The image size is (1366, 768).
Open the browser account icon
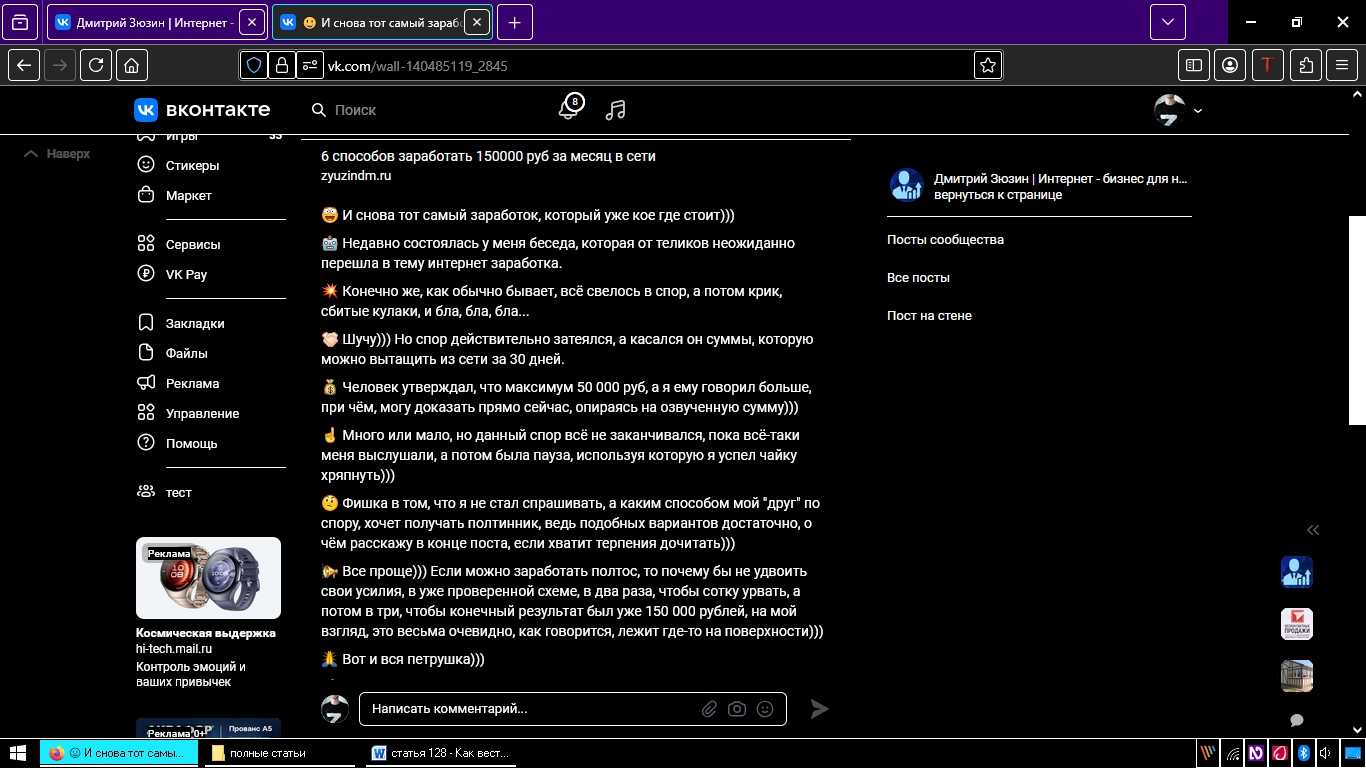click(x=1230, y=65)
